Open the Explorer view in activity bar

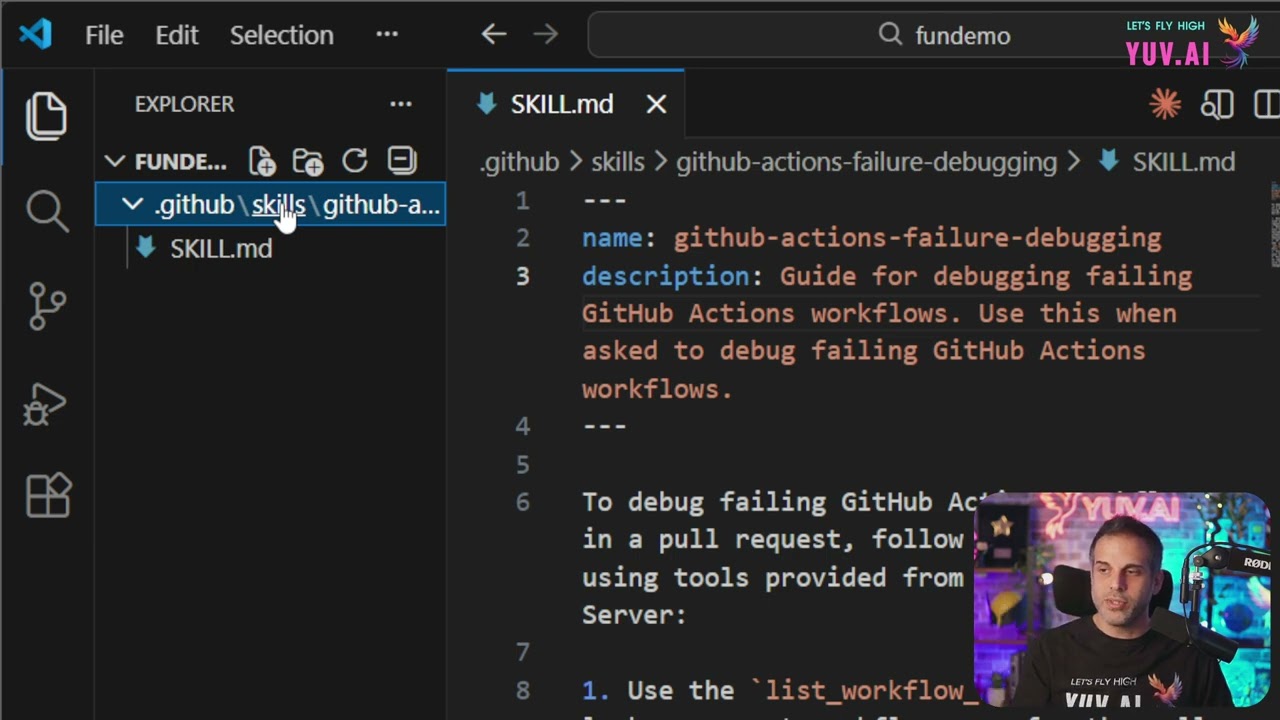click(46, 116)
